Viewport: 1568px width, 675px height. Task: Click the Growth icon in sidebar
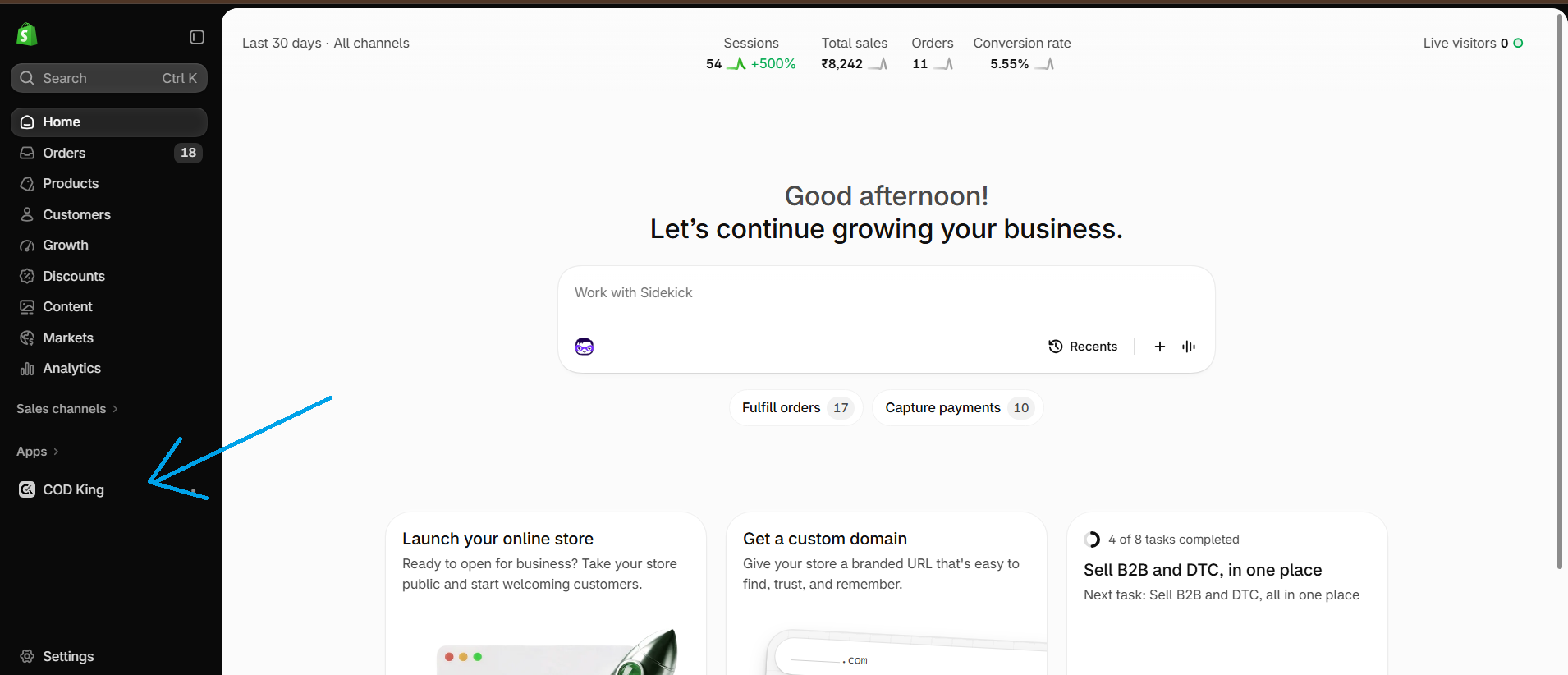pyautogui.click(x=27, y=246)
